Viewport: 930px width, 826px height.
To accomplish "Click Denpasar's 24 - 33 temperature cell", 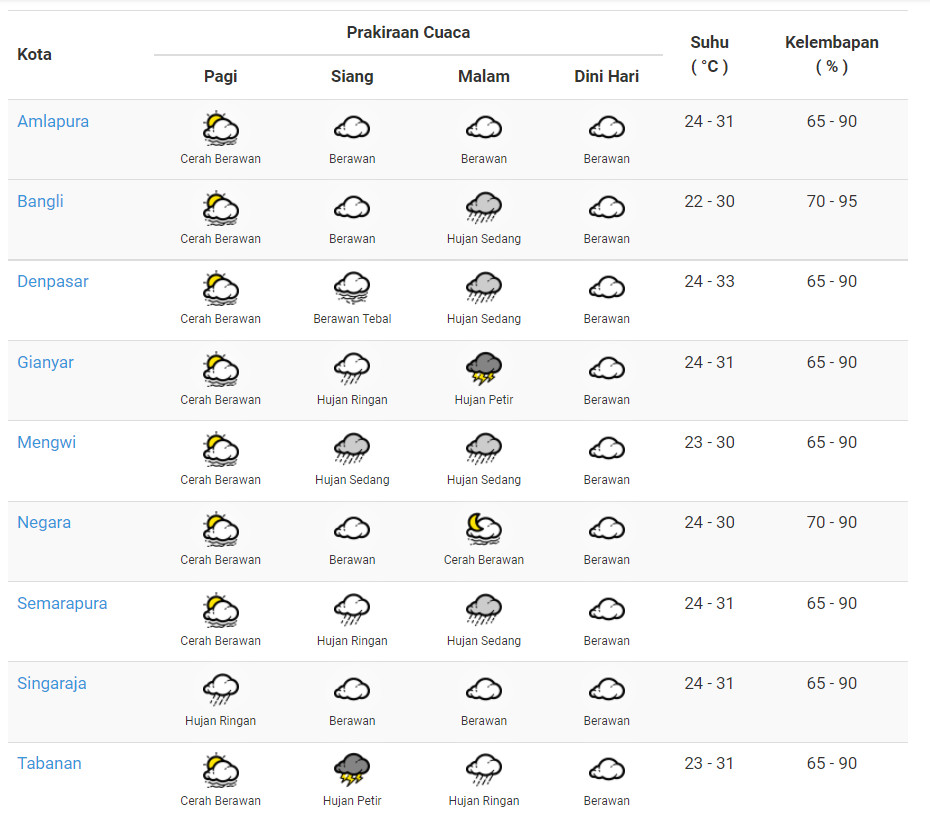I will click(x=709, y=281).
